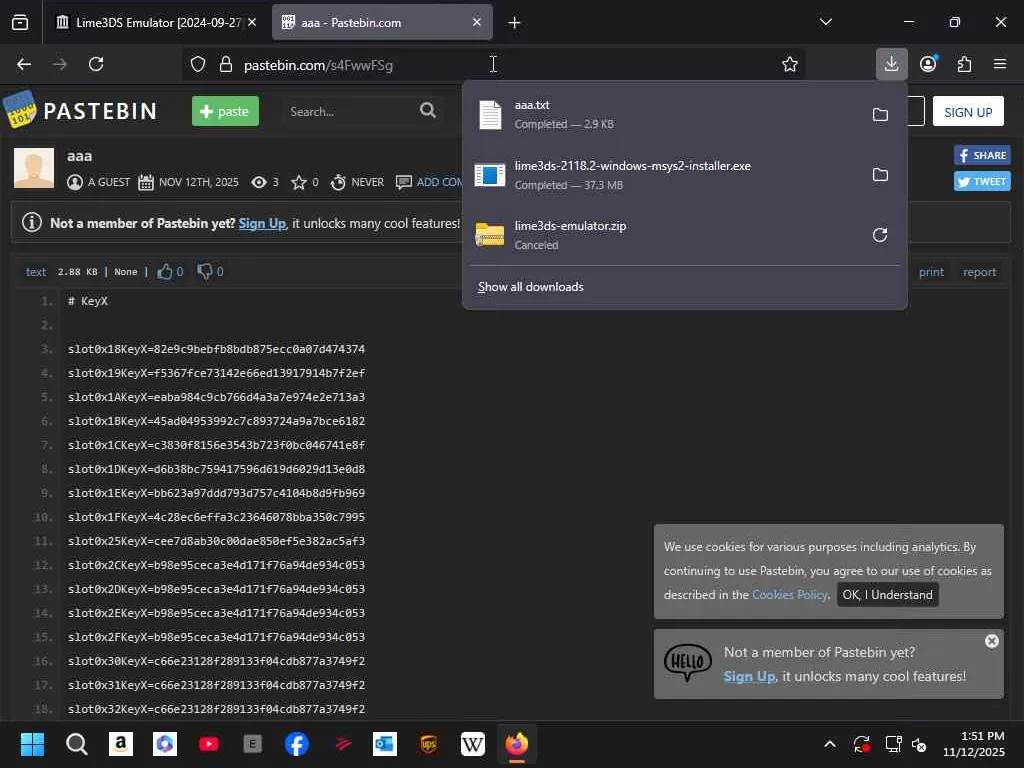
Task: Open the extensions puzzle icon
Action: click(964, 64)
